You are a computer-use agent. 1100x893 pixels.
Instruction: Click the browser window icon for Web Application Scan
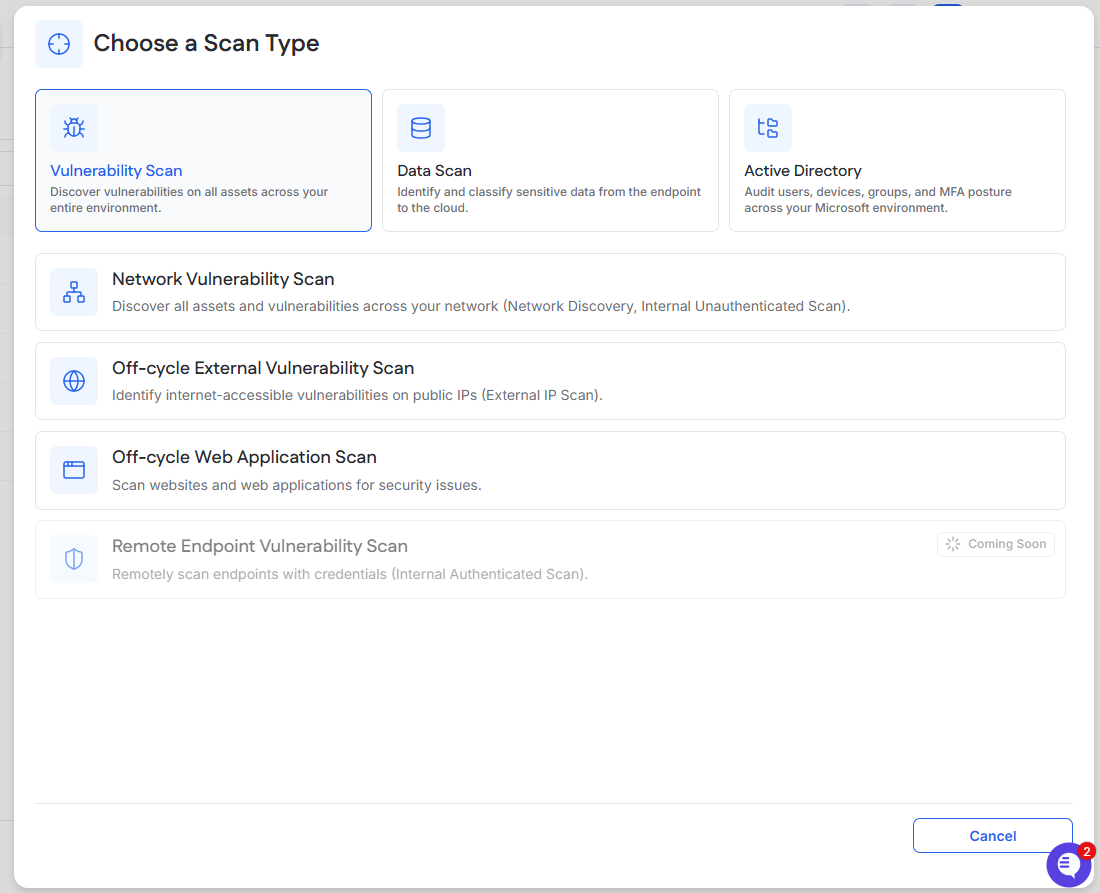click(74, 470)
